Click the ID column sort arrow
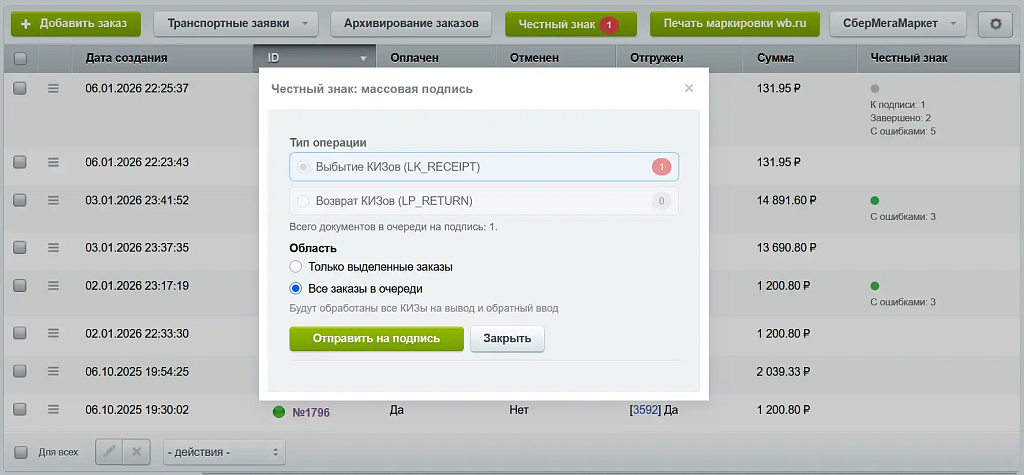This screenshot has height=475, width=1024. coord(363,59)
